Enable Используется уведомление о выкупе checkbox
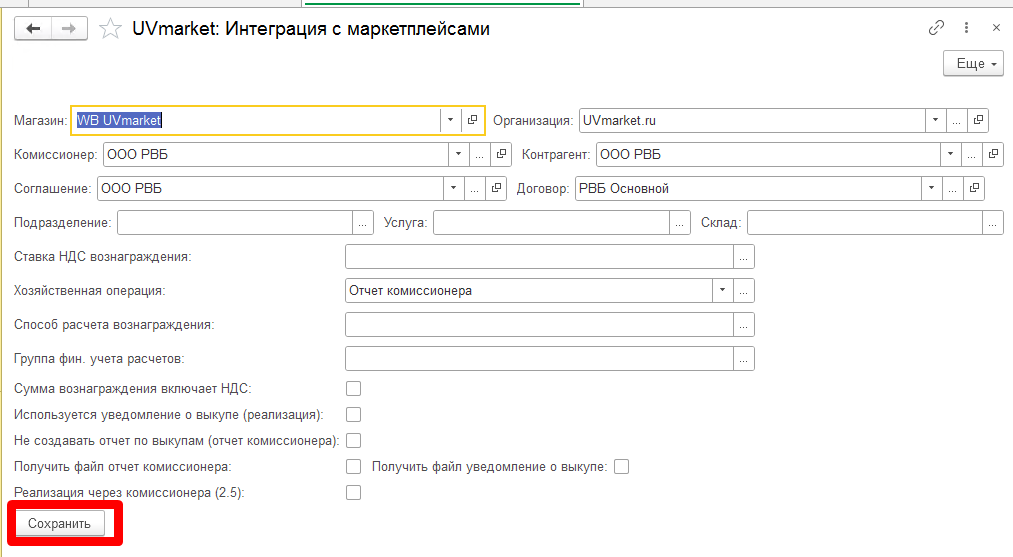Image resolution: width=1013 pixels, height=557 pixels. pos(353,415)
